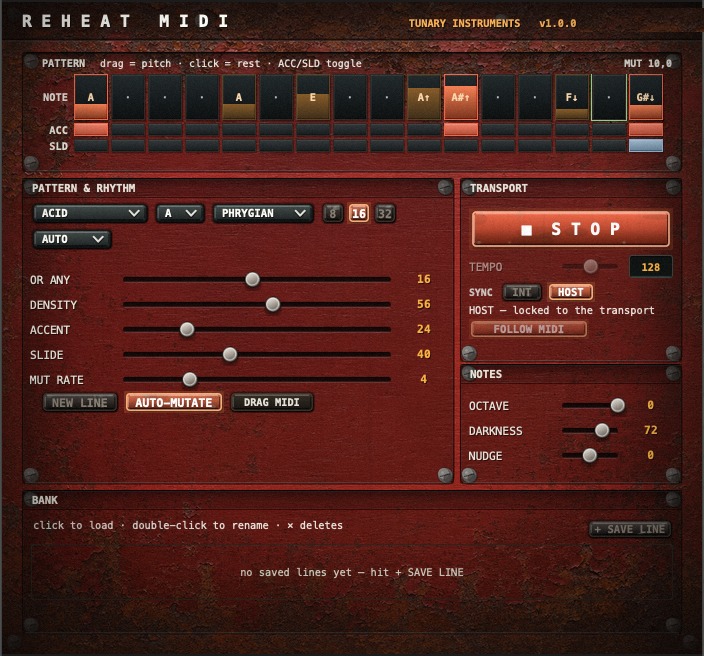
Task: Click the v1.0.0 version label
Action: [x=557, y=23]
